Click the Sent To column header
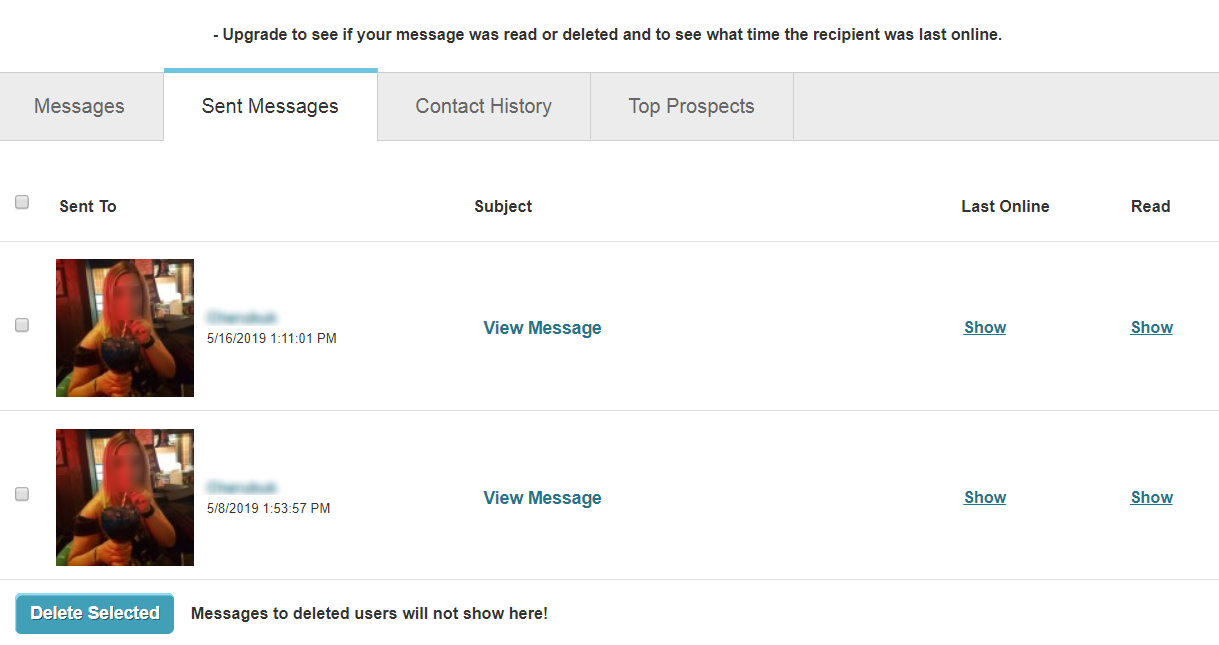Image resolution: width=1219 pixels, height=645 pixels. click(x=88, y=207)
